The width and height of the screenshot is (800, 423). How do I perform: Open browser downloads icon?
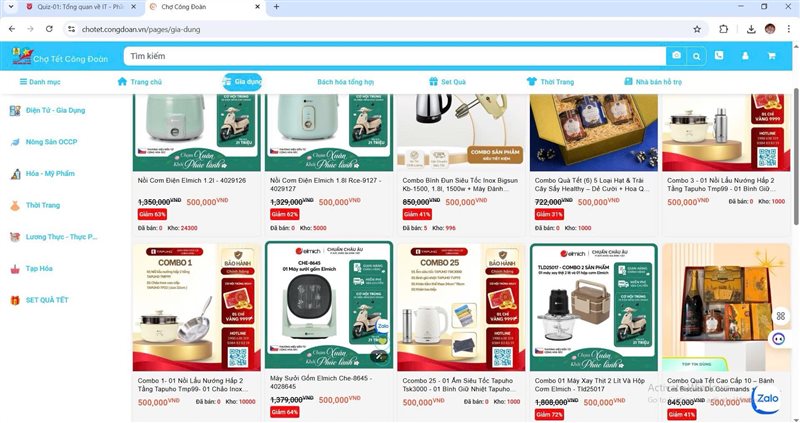751,29
